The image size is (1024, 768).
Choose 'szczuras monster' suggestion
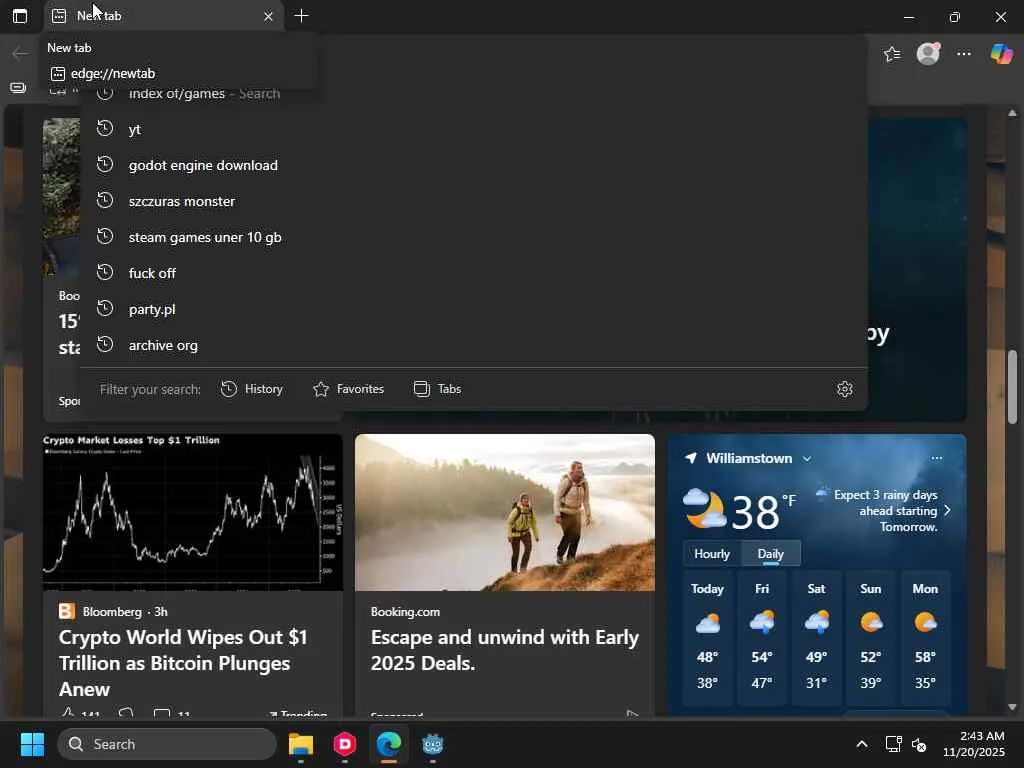click(474, 201)
